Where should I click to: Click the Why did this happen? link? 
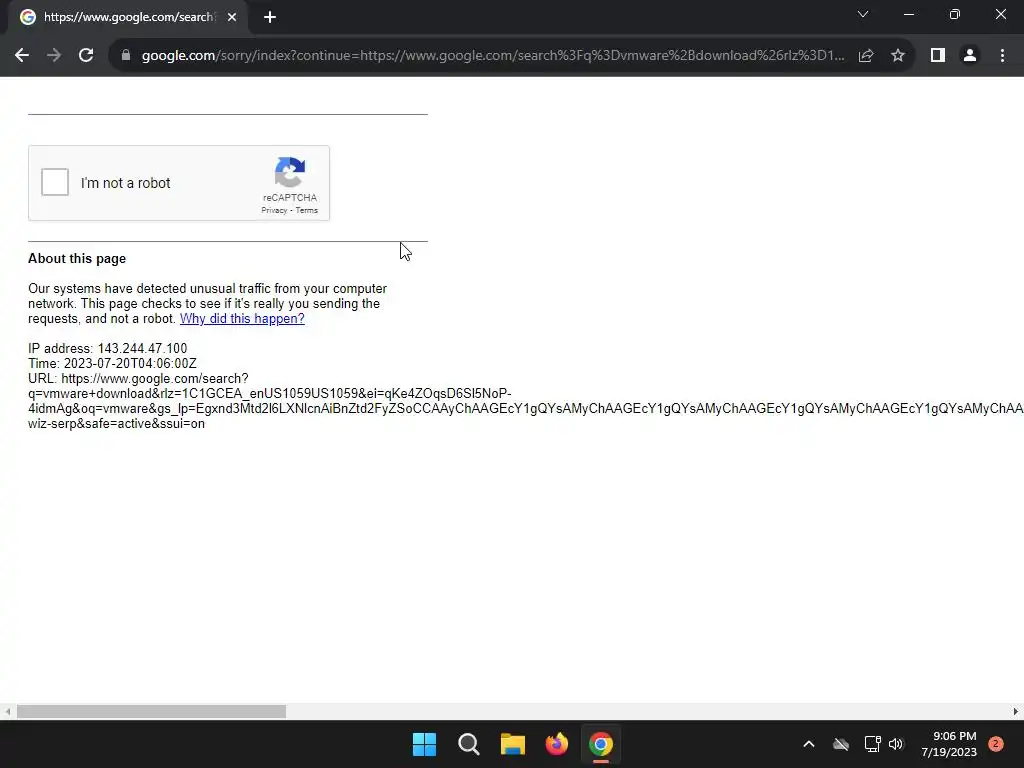click(x=242, y=319)
